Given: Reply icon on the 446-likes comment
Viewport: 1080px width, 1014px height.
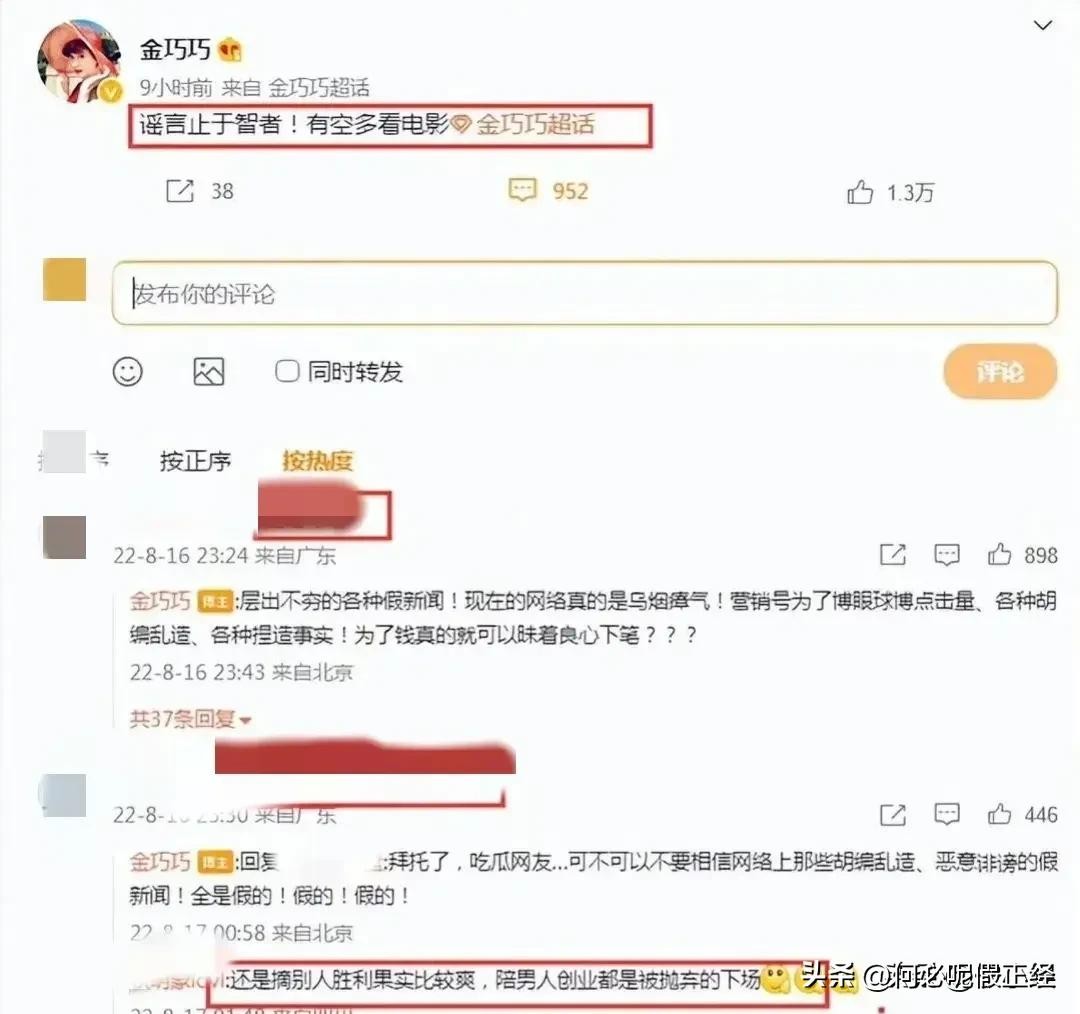Looking at the screenshot, I should tap(946, 814).
